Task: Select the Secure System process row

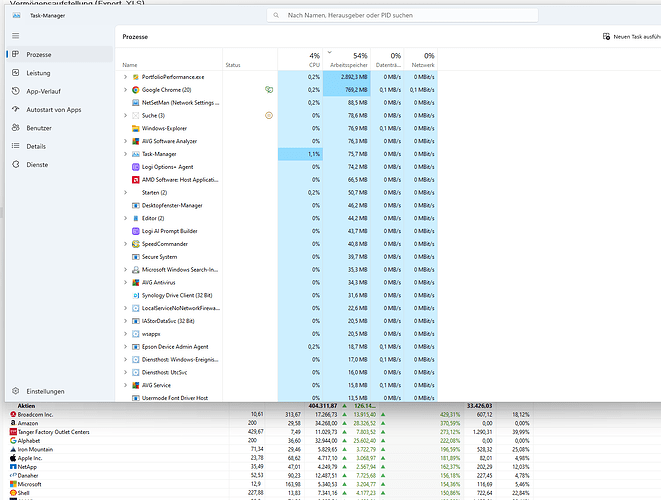Action: [276, 257]
